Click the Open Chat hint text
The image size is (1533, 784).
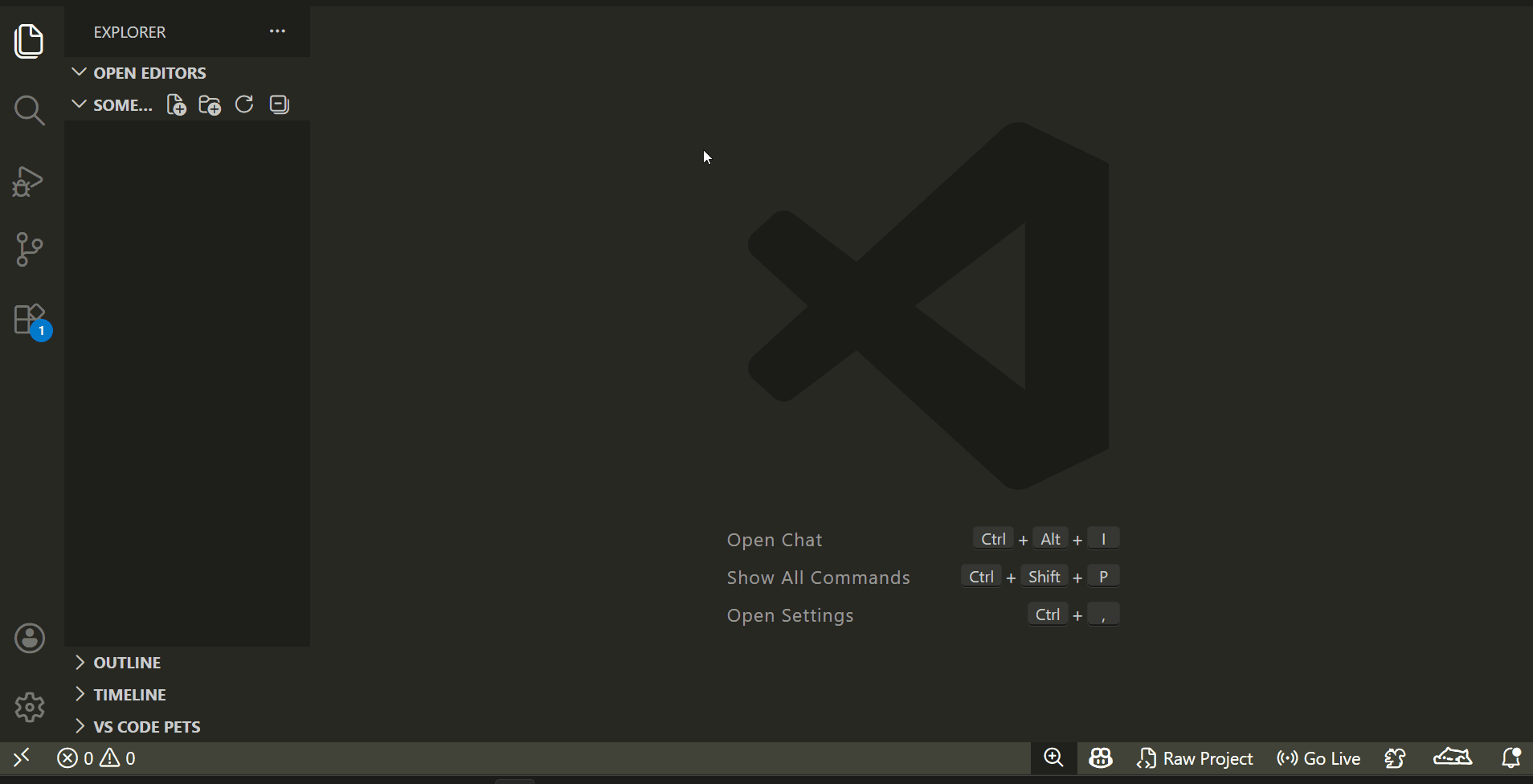(x=775, y=540)
